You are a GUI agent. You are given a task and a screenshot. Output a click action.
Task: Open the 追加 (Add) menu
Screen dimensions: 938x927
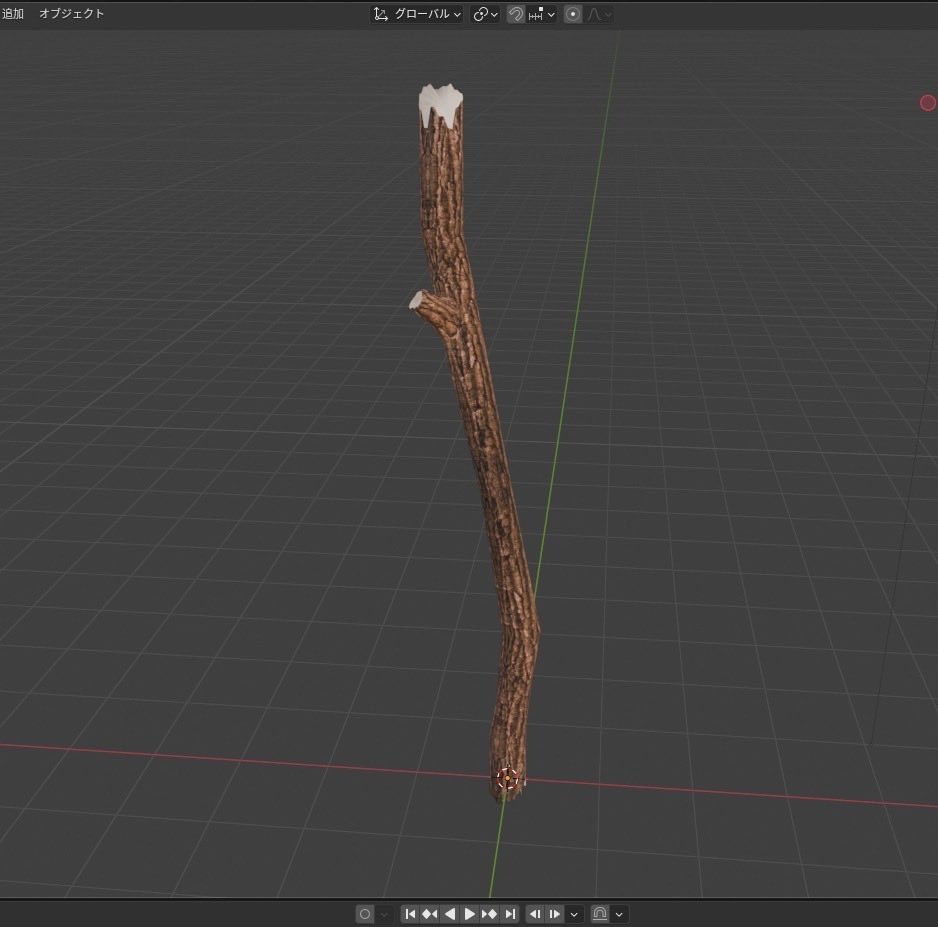(12, 13)
